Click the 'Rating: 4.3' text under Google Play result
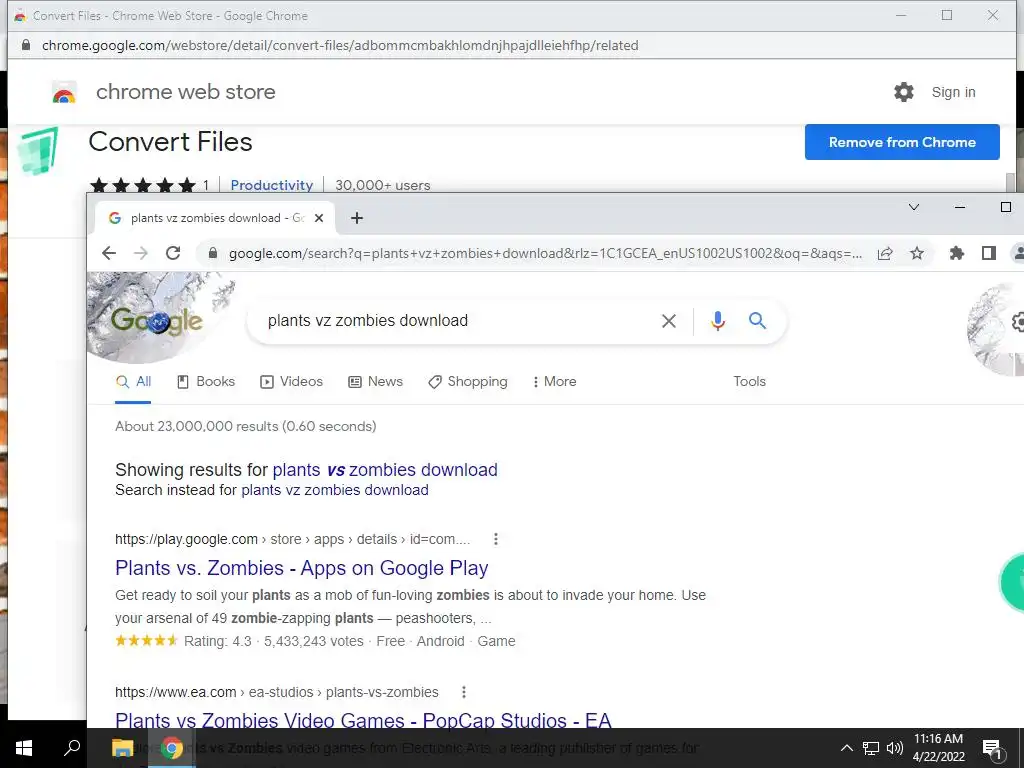The width and height of the screenshot is (1024, 768). (217, 641)
